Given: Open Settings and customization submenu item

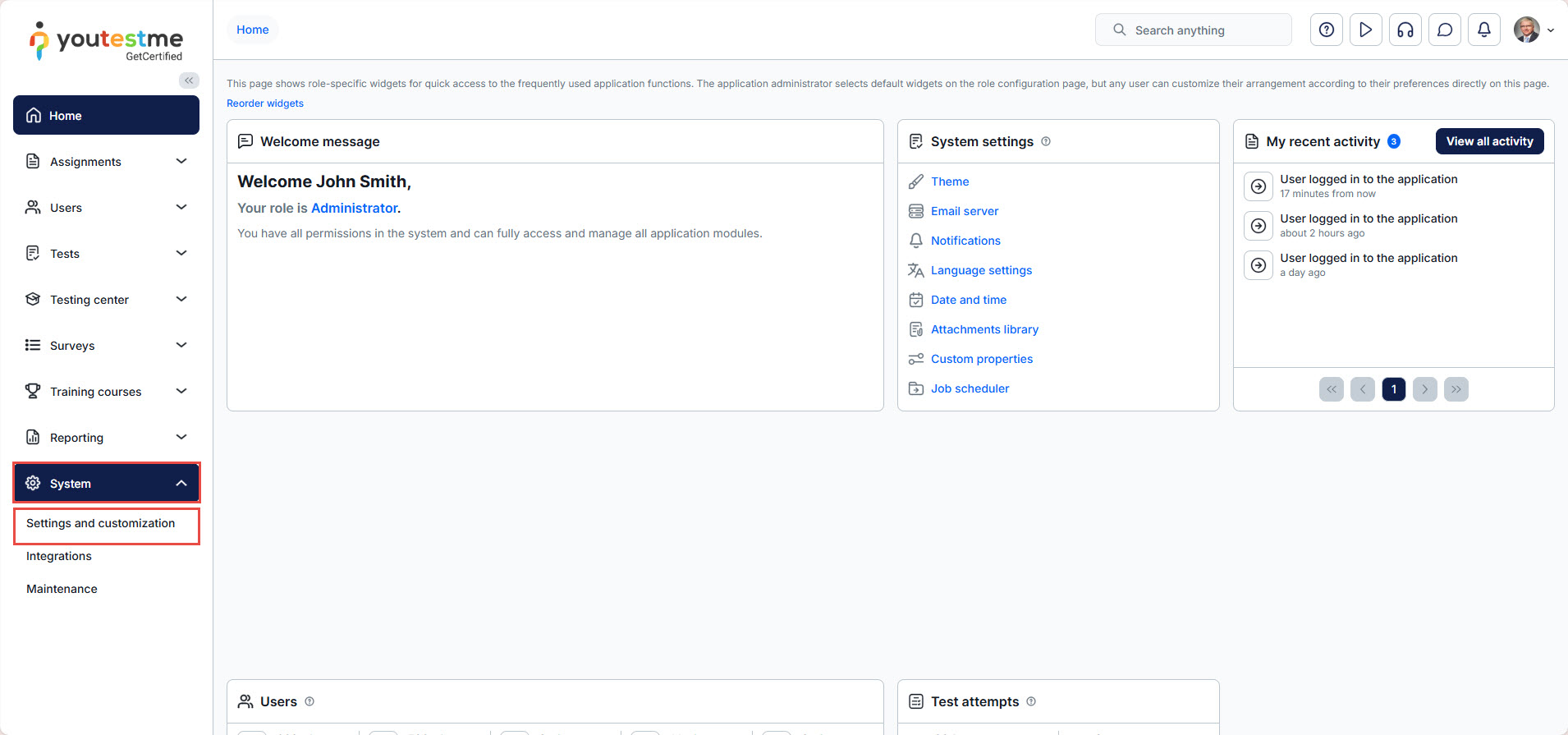Looking at the screenshot, I should tap(100, 524).
